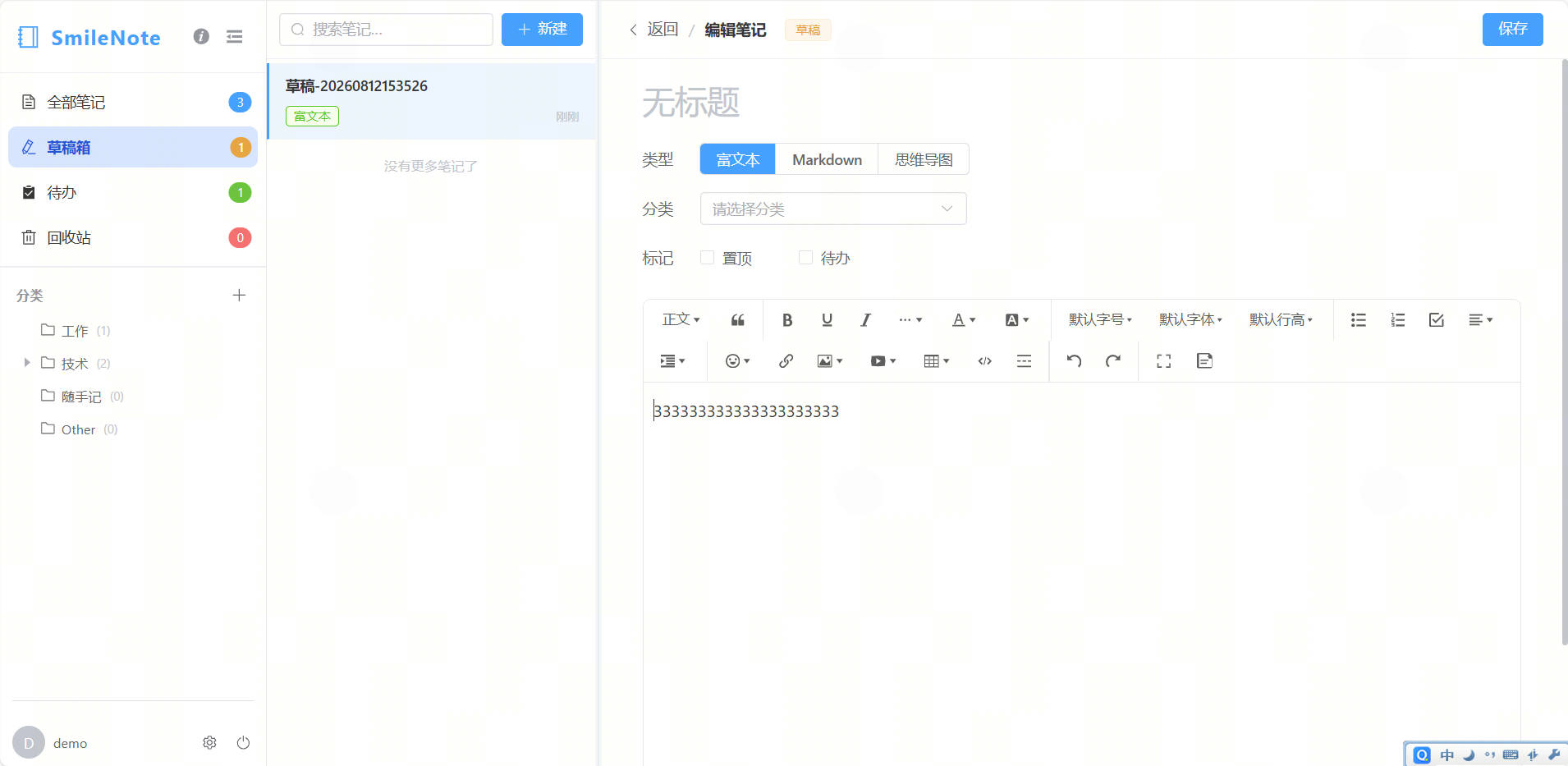Redo the last edit
The image size is (1568, 766).
coord(1112,361)
